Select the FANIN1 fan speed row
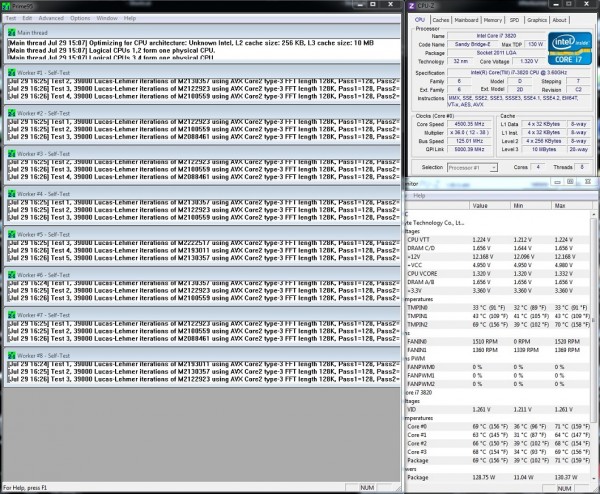The height and width of the screenshot is (494, 600). pos(497,350)
